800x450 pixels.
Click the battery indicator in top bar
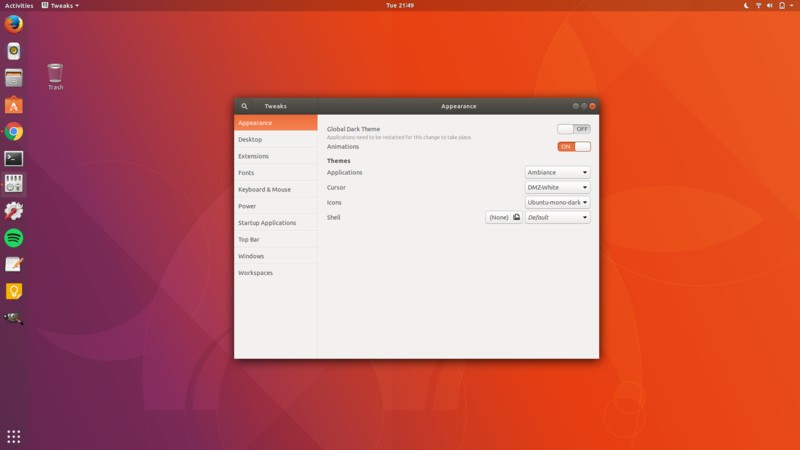(782, 6)
